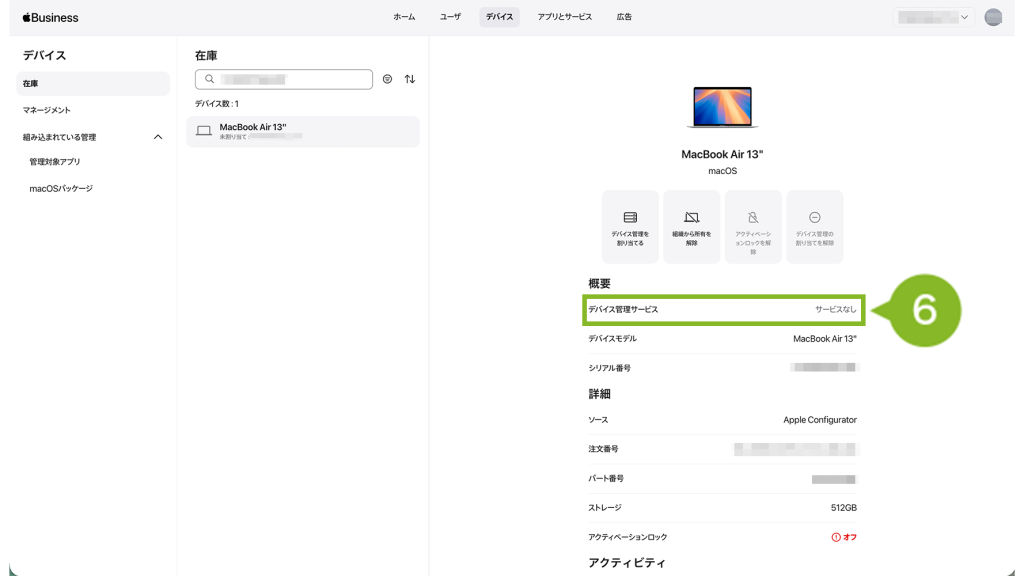This screenshot has width=1024, height=576.
Task: Open 管理対象アプリ in the sidebar
Action: pyautogui.click(x=55, y=162)
